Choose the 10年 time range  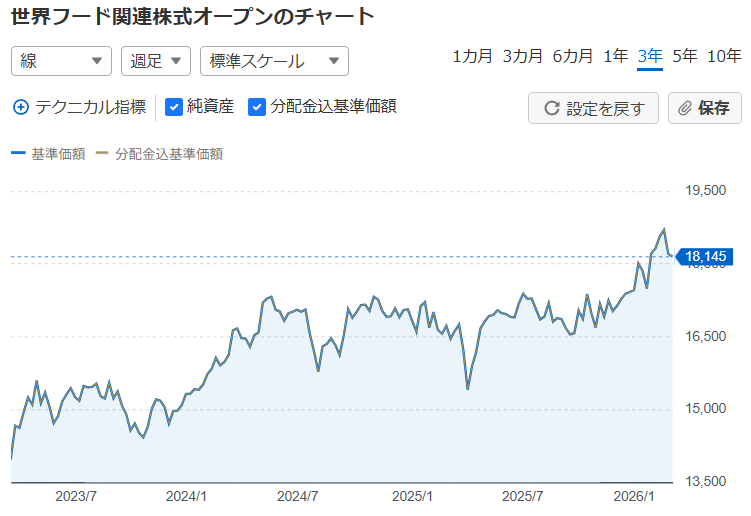pos(724,56)
